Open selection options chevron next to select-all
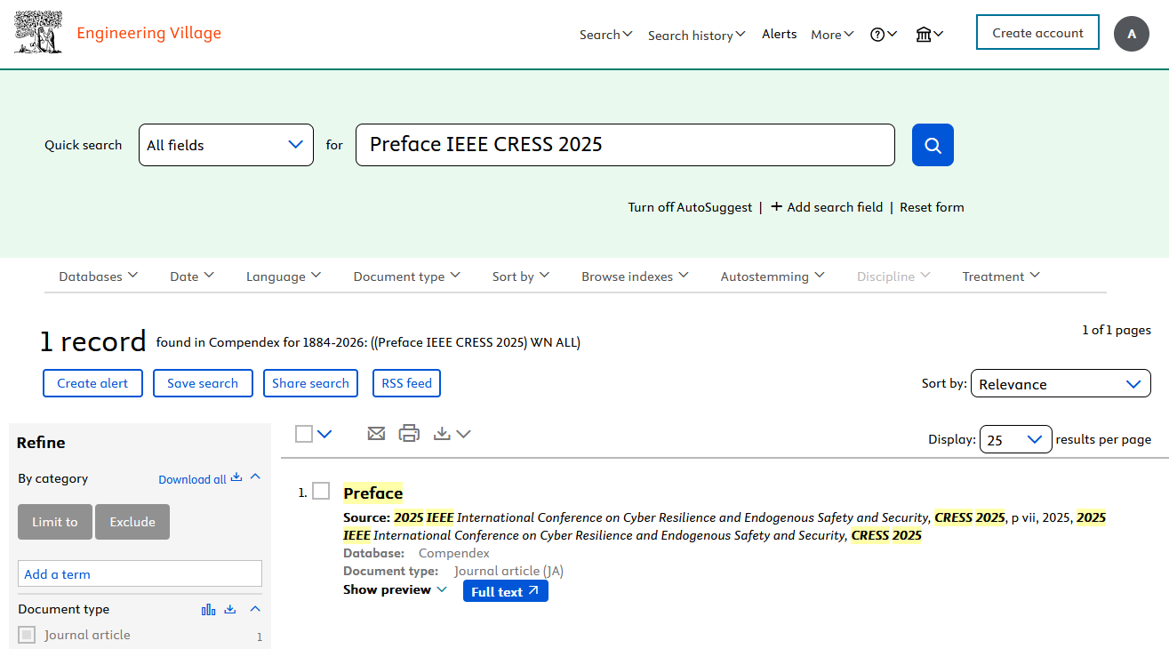 click(x=324, y=434)
